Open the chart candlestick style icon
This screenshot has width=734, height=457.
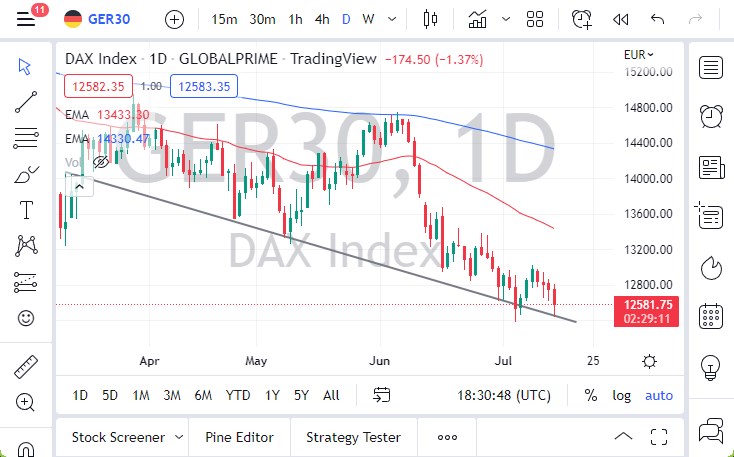tap(431, 19)
